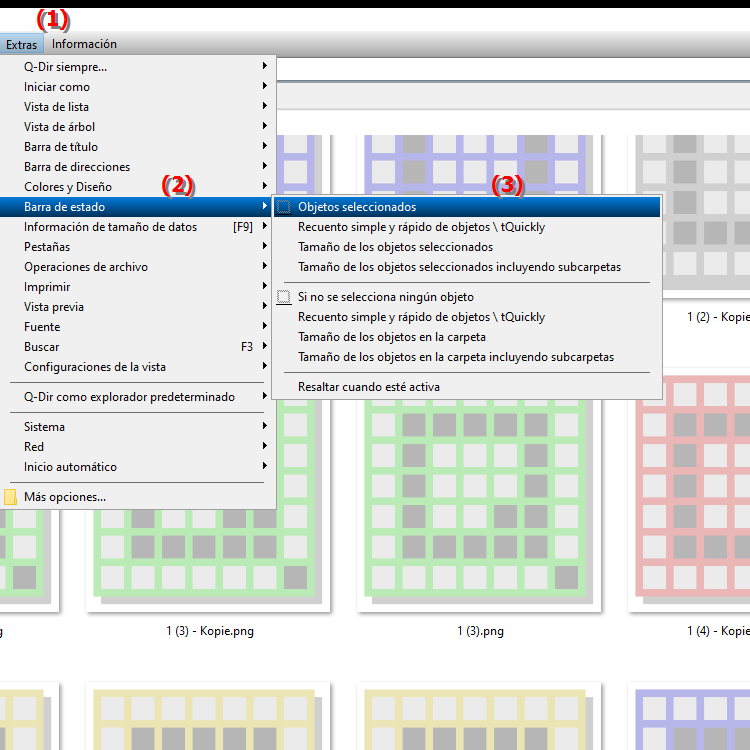Open the Sistema submenu
Viewport: 750px width, 750px height.
click(138, 427)
